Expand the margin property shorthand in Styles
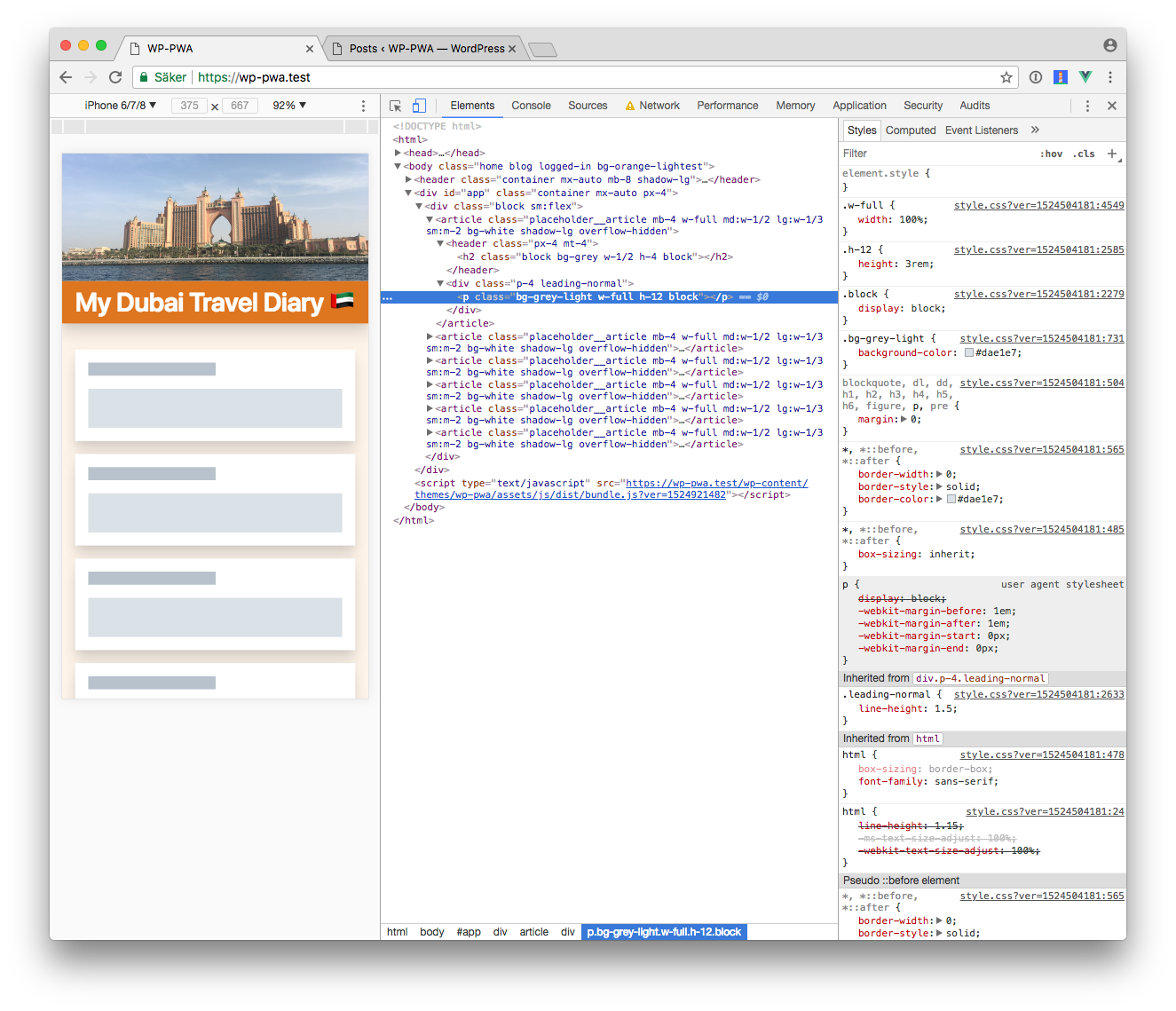Viewport: 1176px width, 1011px height. [x=904, y=419]
